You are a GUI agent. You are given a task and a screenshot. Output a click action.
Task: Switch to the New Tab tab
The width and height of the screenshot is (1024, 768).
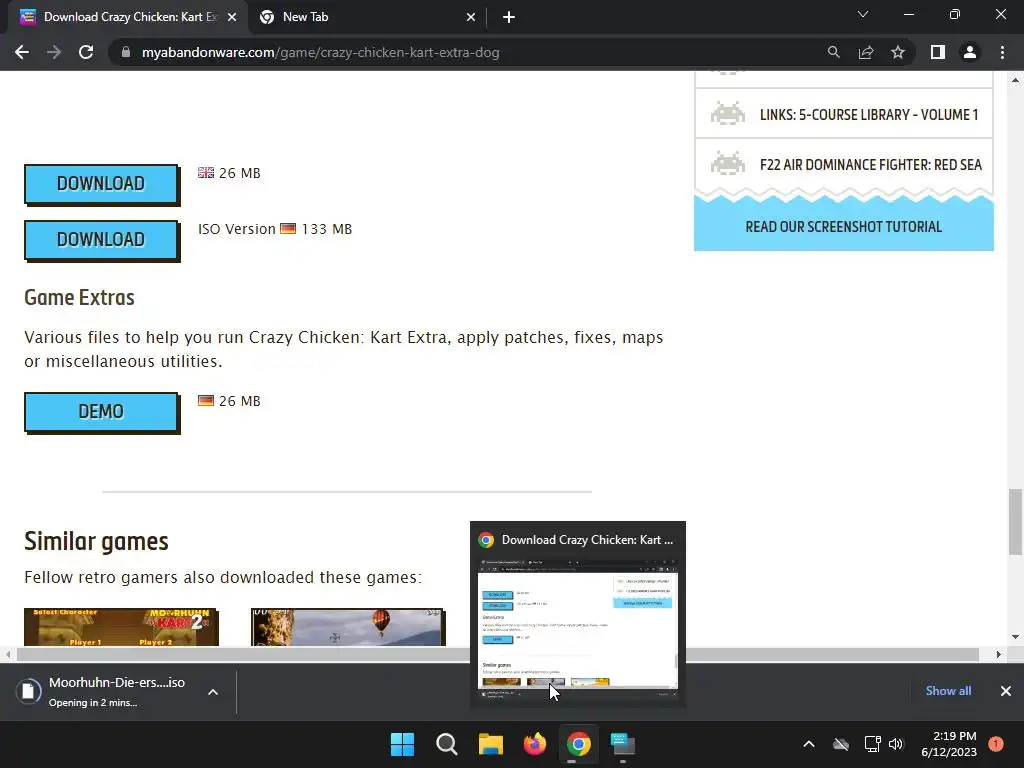point(369,17)
